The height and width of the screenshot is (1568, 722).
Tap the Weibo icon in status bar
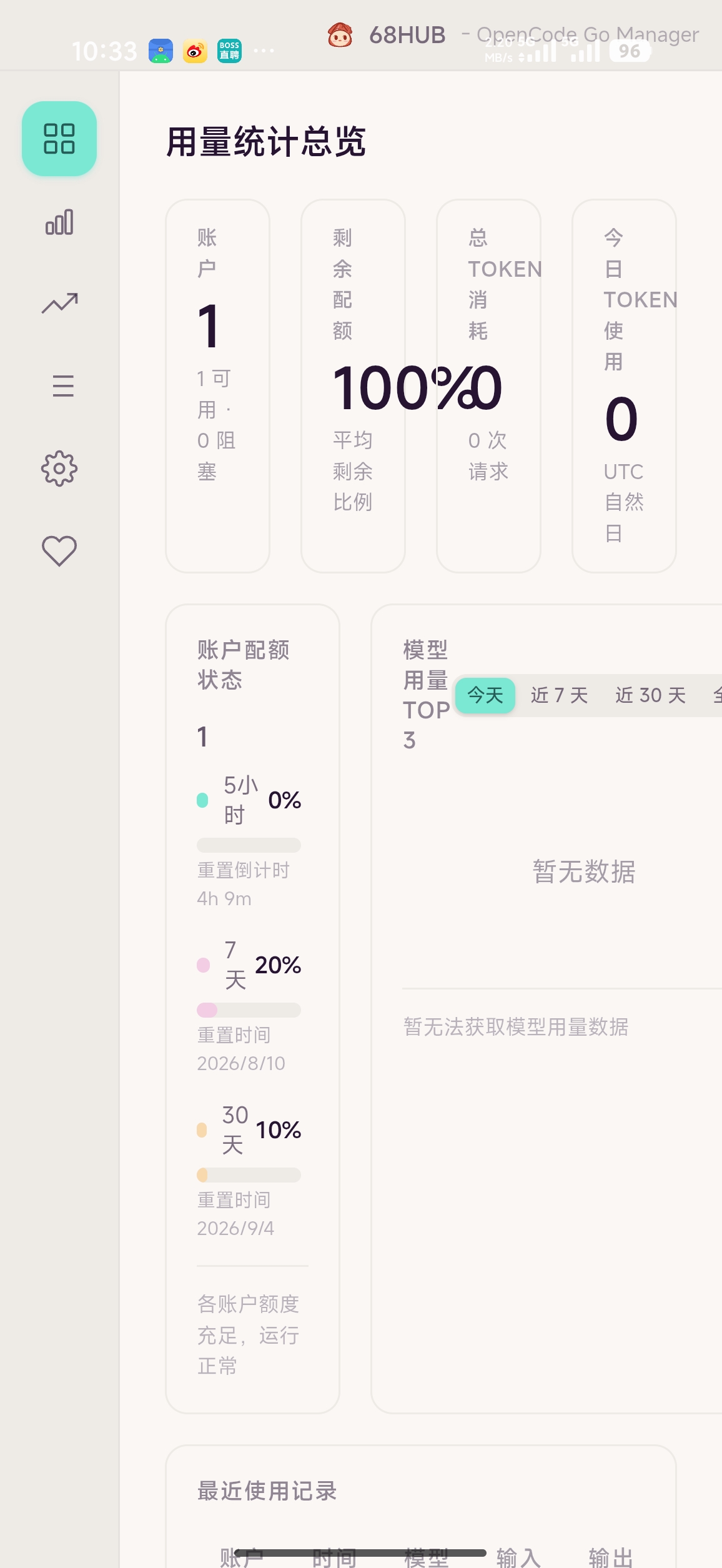[x=195, y=51]
